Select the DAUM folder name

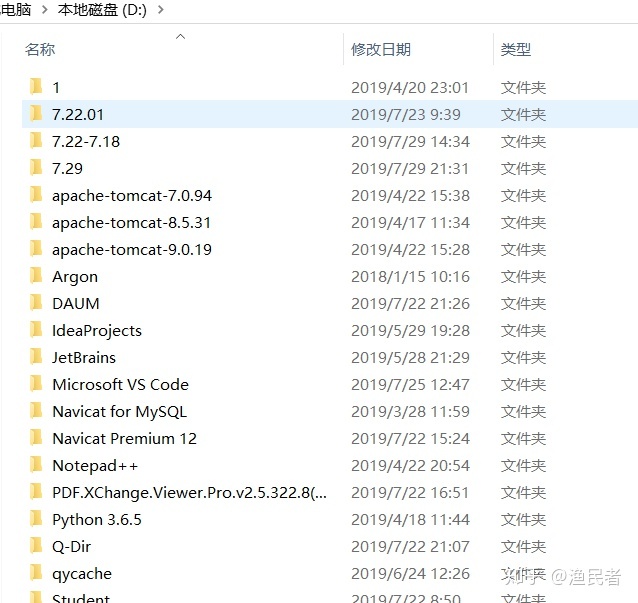tap(76, 304)
